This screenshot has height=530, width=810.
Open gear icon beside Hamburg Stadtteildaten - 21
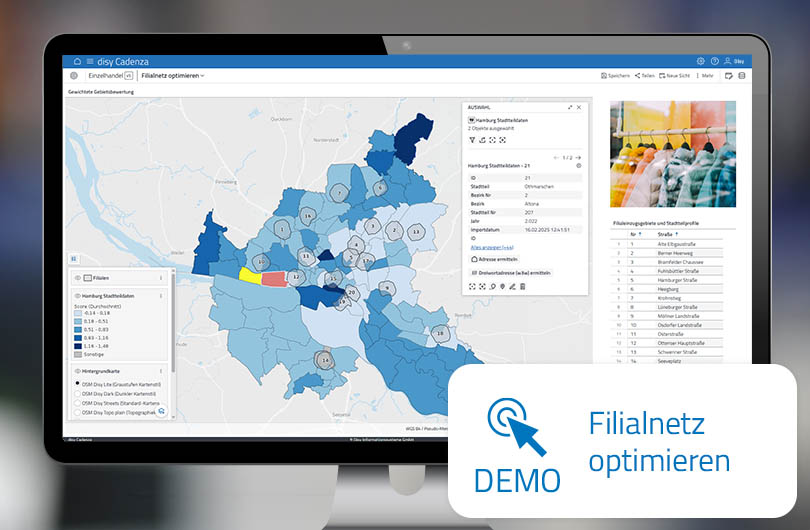579,166
